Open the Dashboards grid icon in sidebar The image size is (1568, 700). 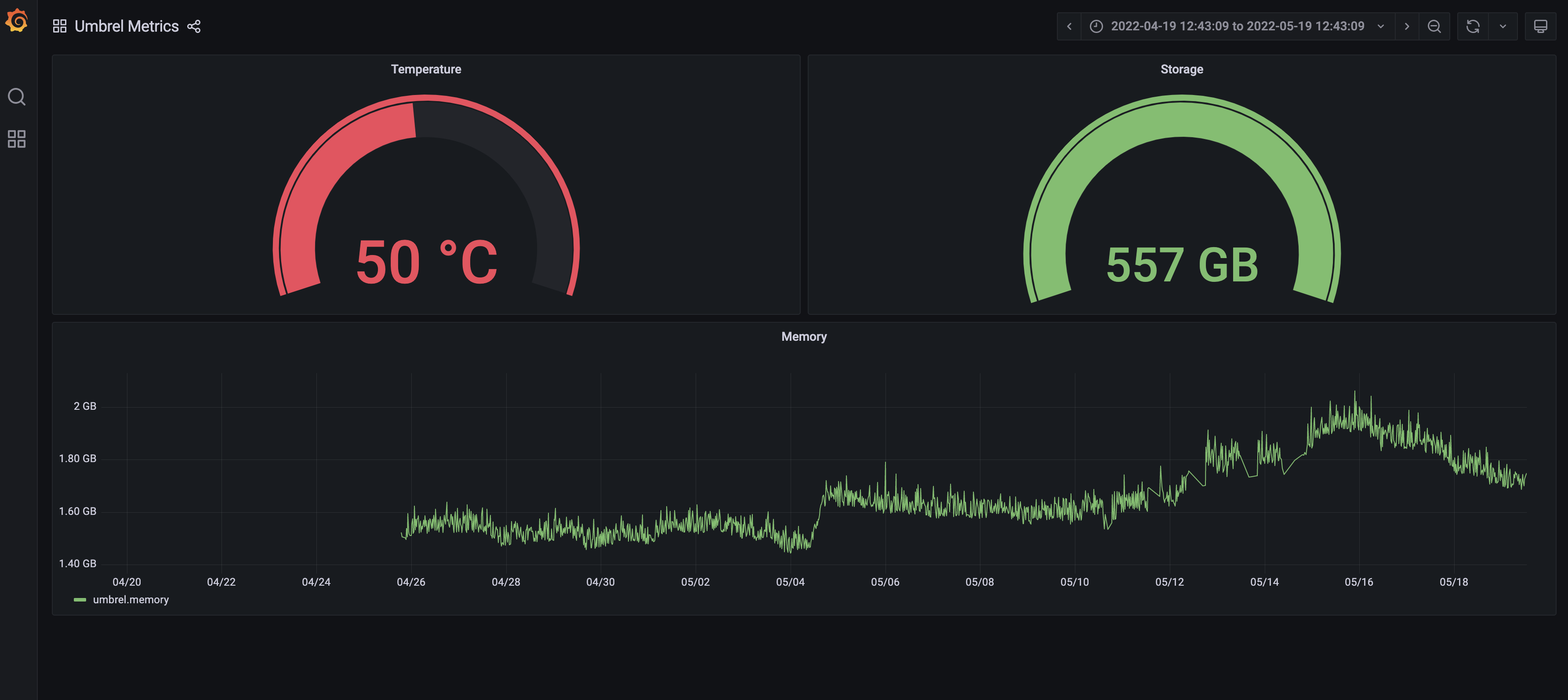click(16, 139)
